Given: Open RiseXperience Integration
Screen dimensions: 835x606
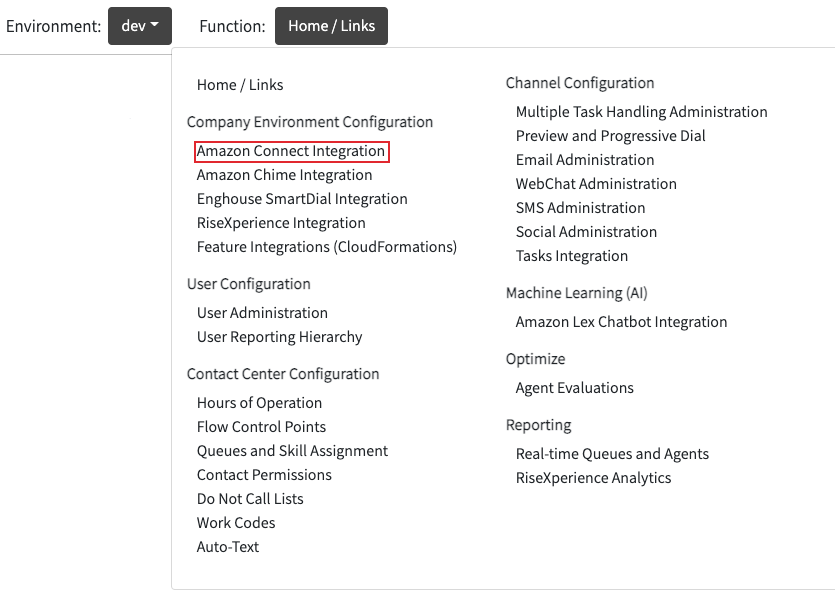Looking at the screenshot, I should (281, 223).
